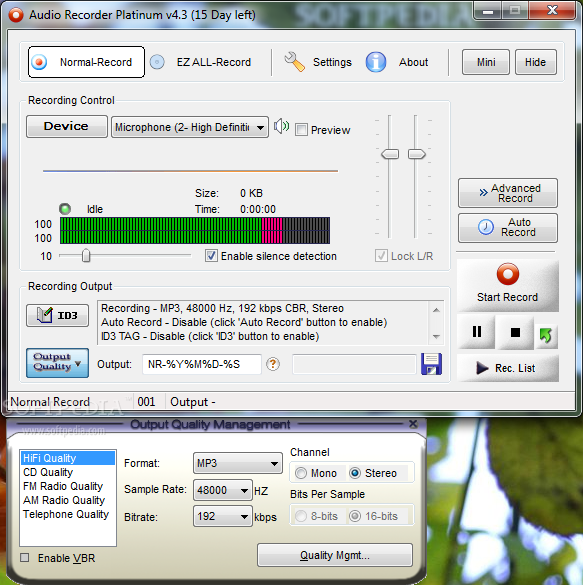Select Telephone Quality preset
The width and height of the screenshot is (583, 585).
(x=68, y=514)
